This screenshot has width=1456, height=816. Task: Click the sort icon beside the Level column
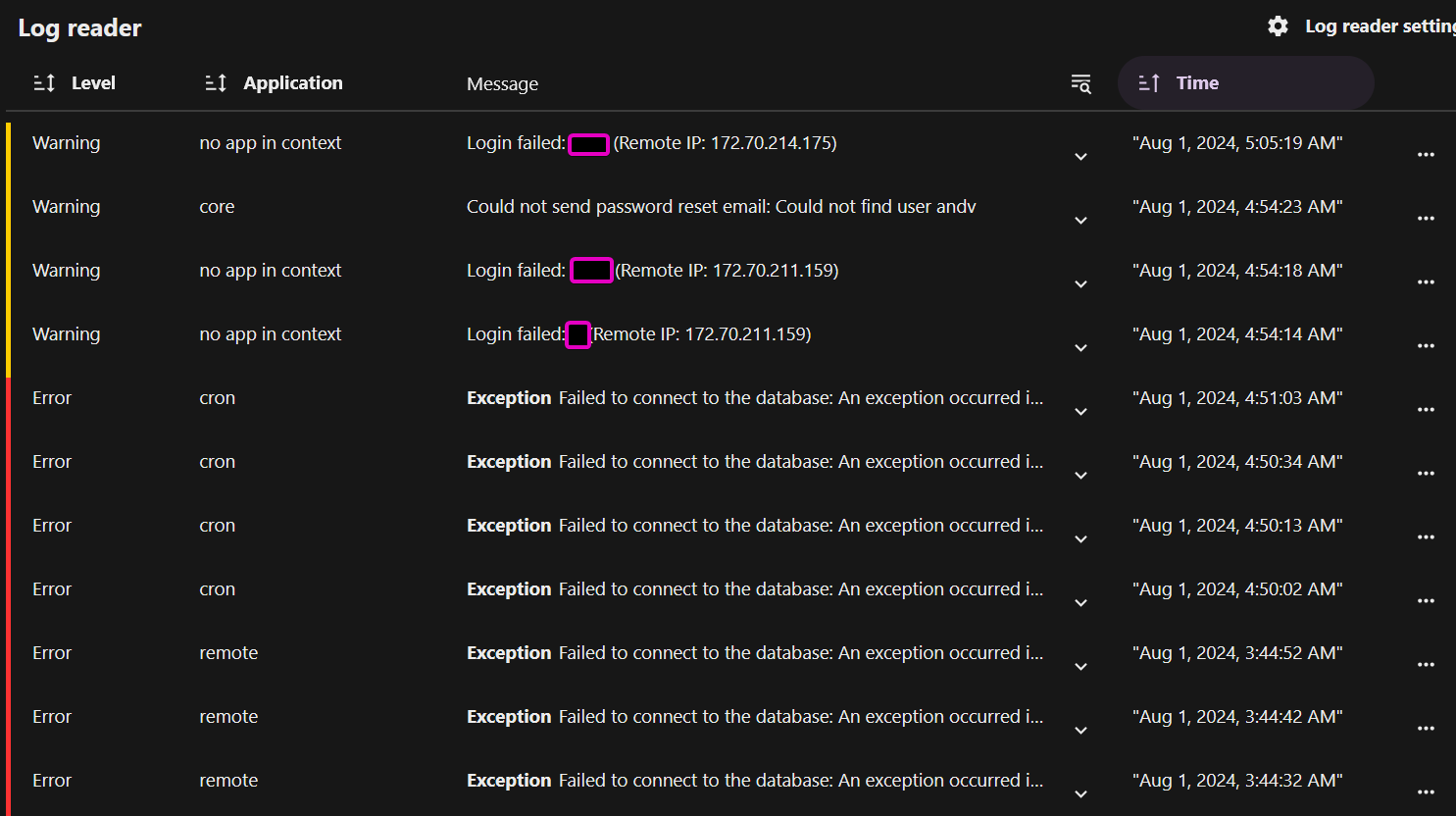click(44, 82)
